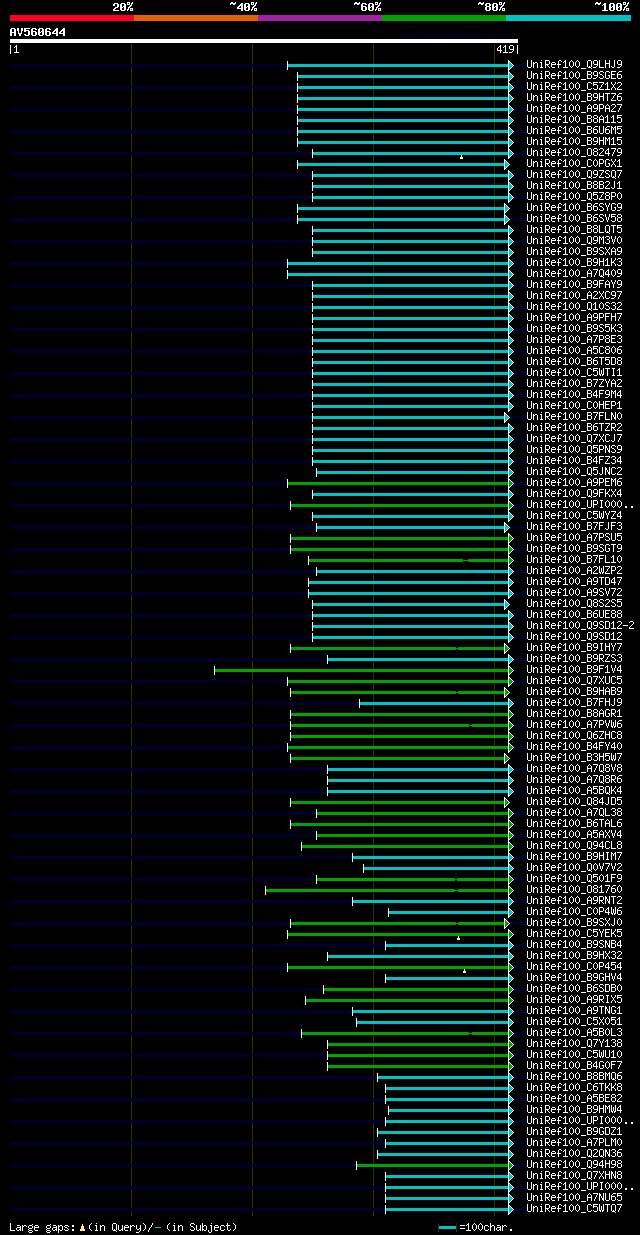Select the label UniRef100_B6SYG9
640x1235 pixels.
[574, 207]
